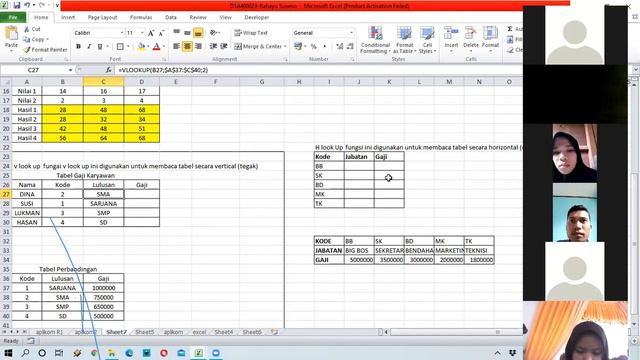640x360 pixels.
Task: Toggle Italic formatting
Action: click(89, 47)
